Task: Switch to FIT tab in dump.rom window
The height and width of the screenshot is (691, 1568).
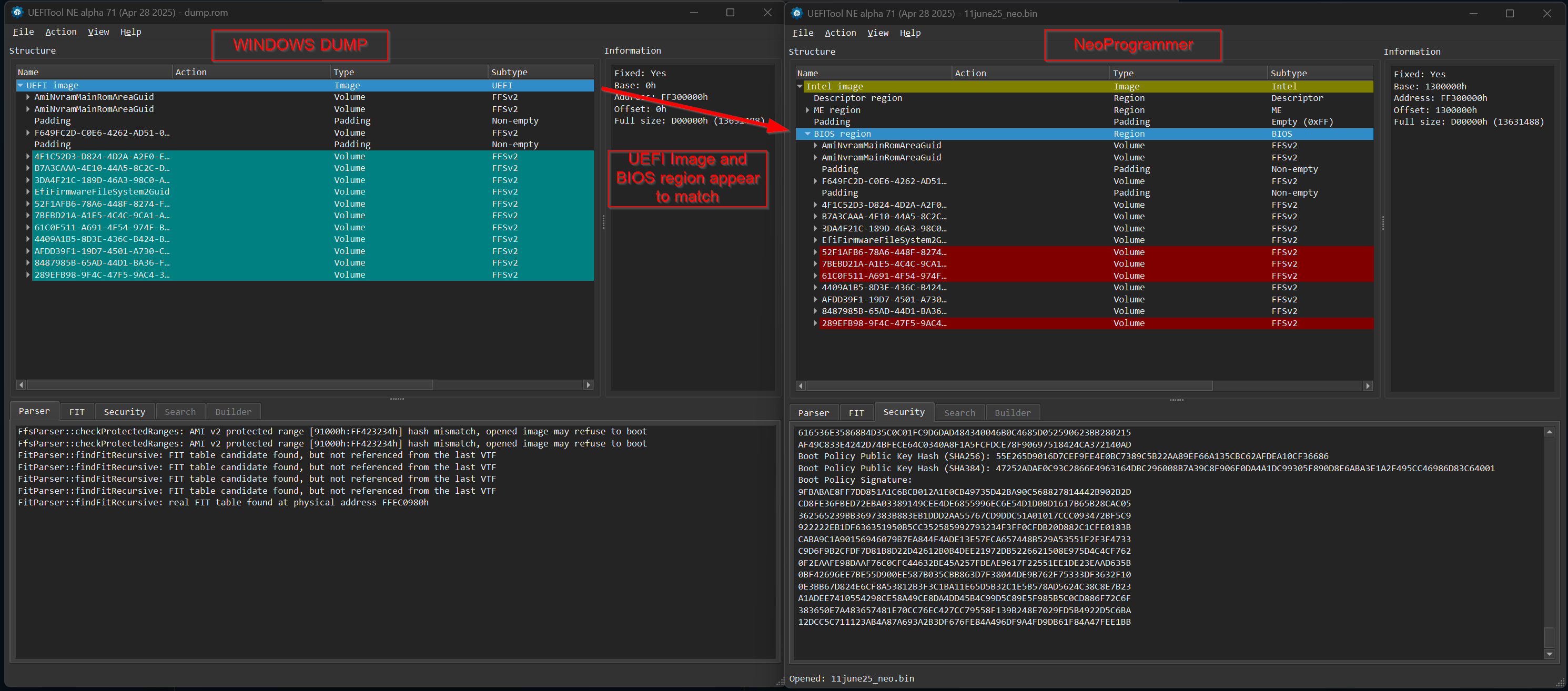Action: click(77, 412)
